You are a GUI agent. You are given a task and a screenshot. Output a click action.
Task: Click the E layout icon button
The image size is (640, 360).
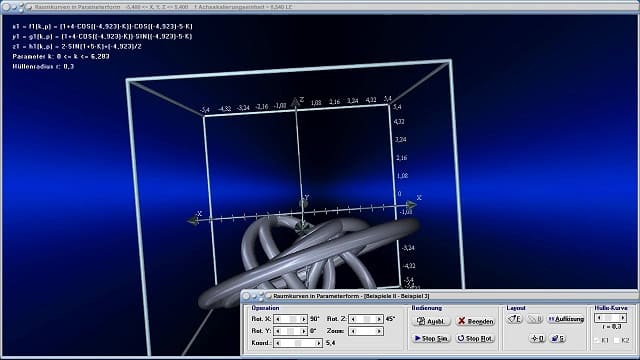click(515, 319)
